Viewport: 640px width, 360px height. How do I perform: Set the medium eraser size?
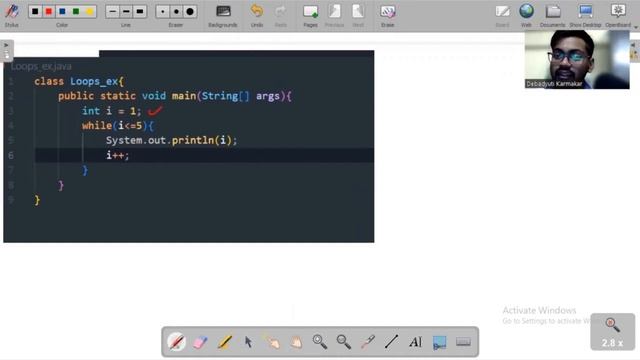tap(176, 11)
